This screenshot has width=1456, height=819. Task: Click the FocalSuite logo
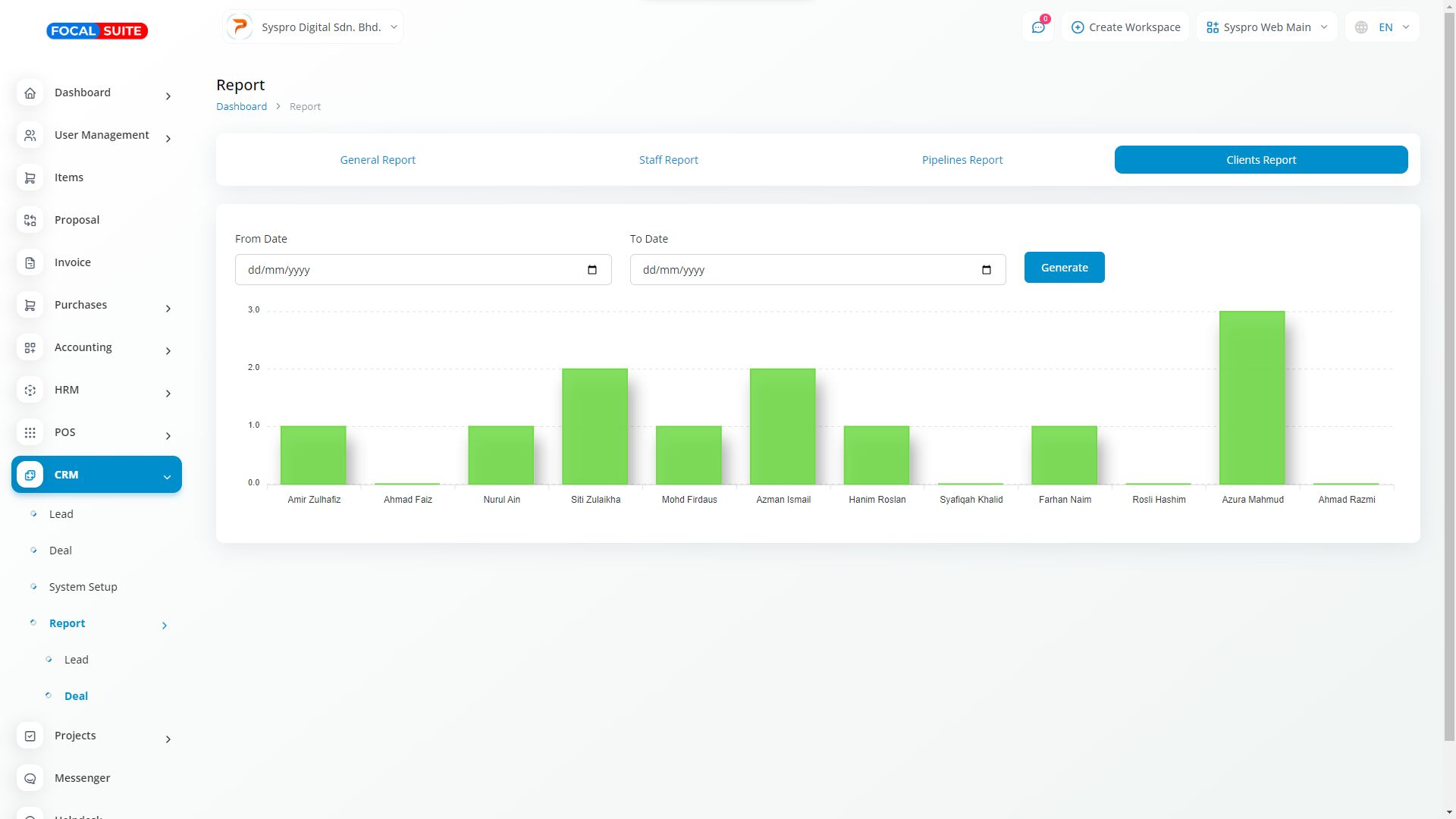click(97, 31)
